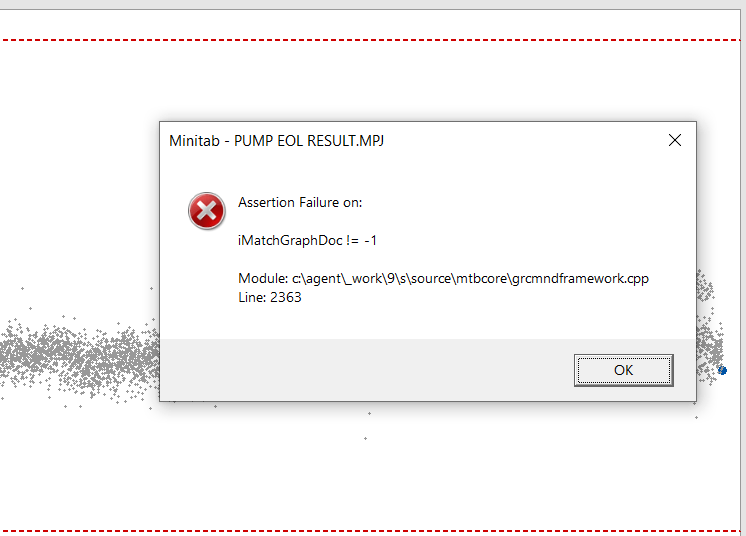This screenshot has width=746, height=536.
Task: Select the upper red dashed limit line
Action: [x=371, y=40]
